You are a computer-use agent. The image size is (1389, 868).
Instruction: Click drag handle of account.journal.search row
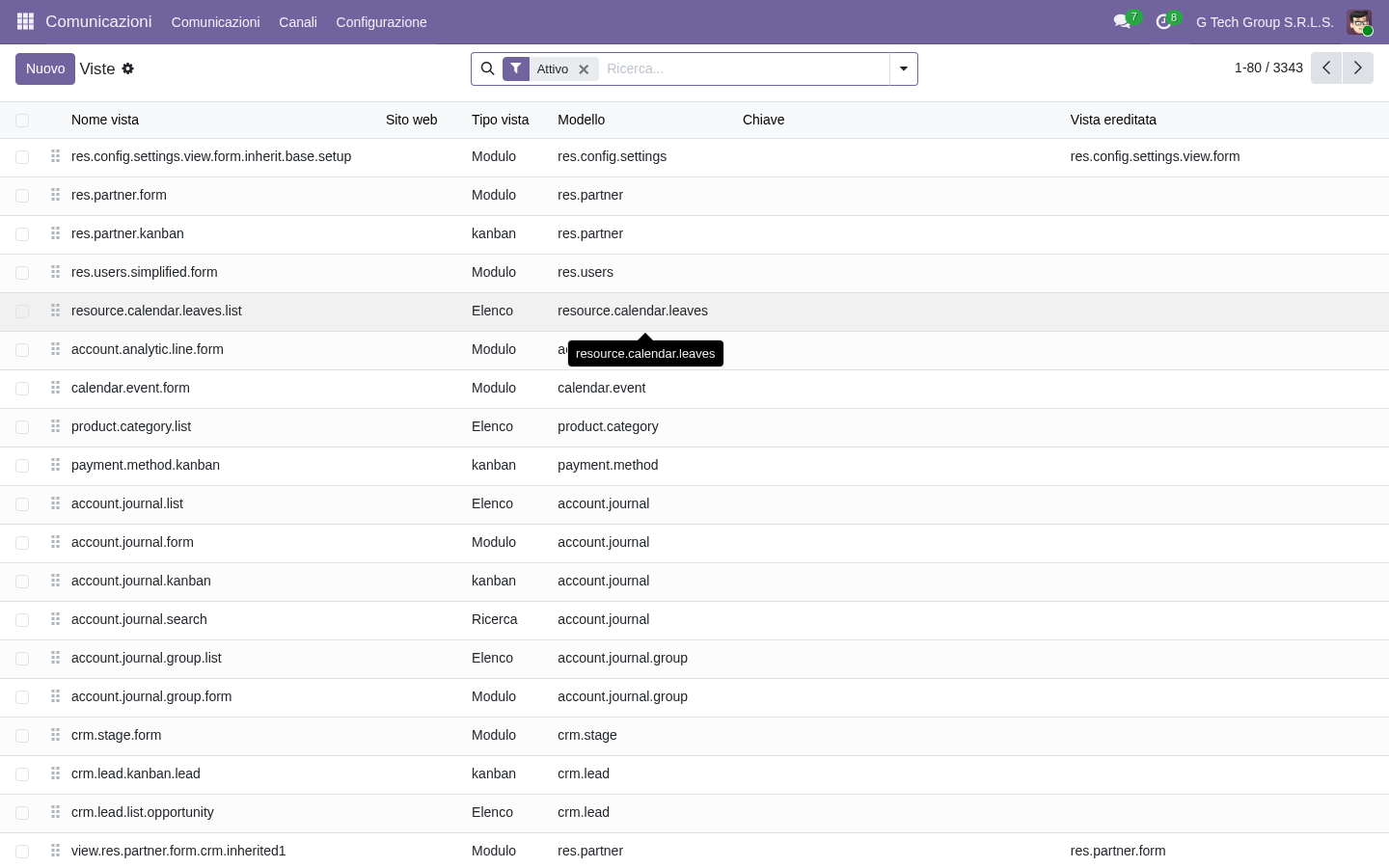coord(55,619)
